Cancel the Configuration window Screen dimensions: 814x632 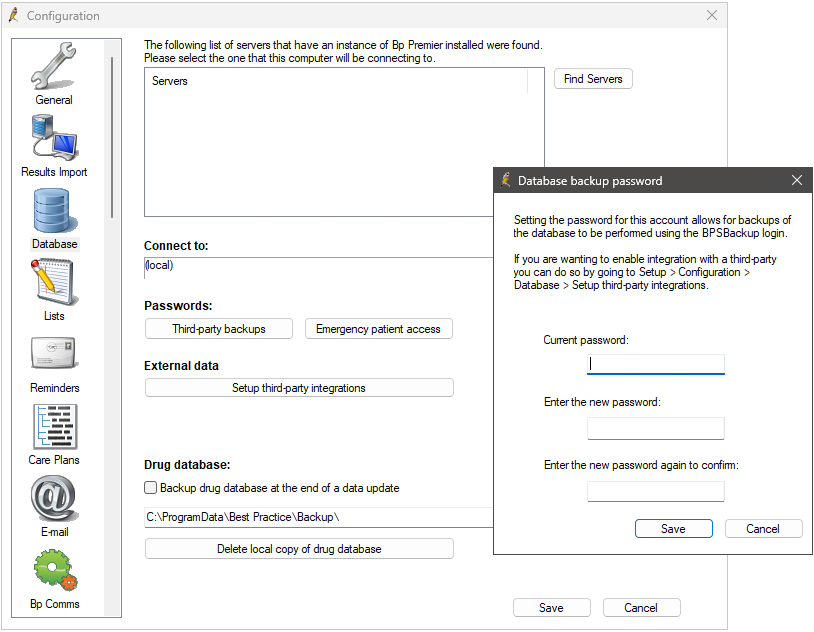[641, 608]
